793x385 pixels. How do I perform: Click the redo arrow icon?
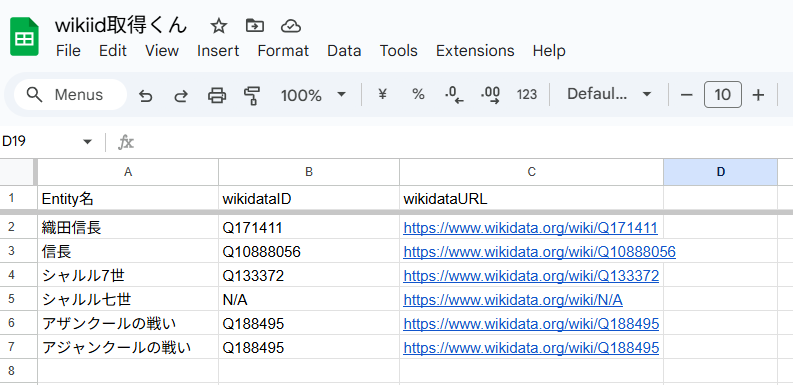coord(181,95)
